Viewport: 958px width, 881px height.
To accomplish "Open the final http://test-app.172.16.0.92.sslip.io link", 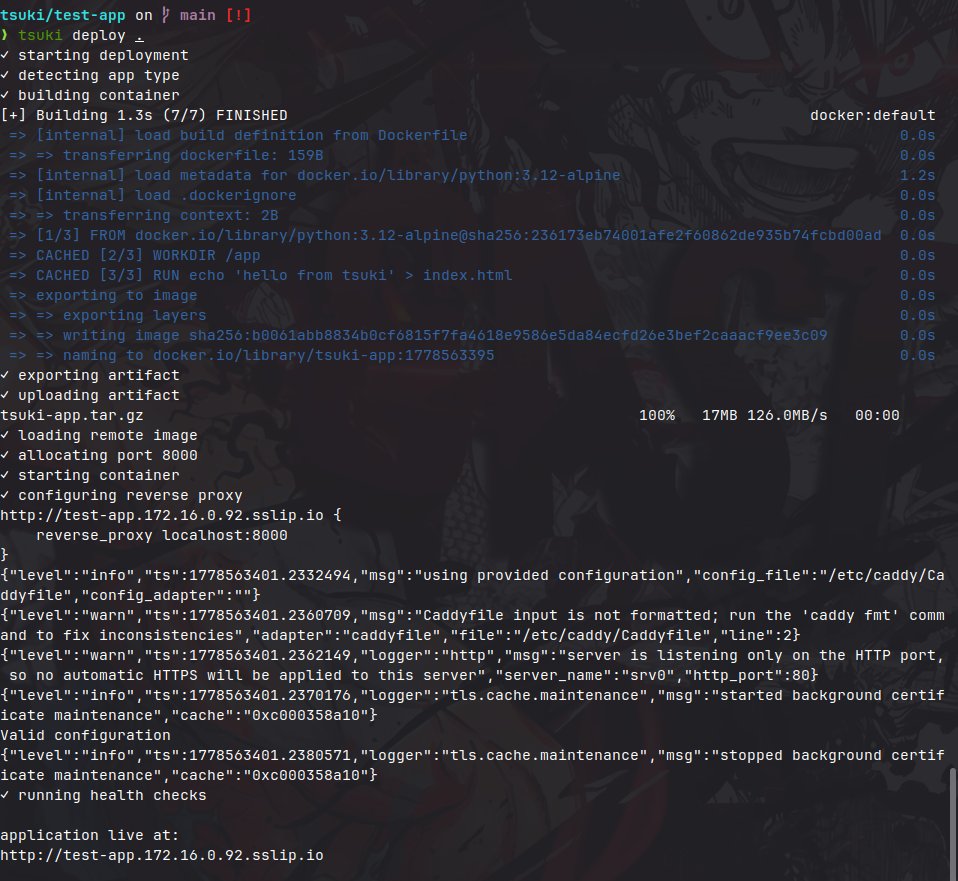I will tap(162, 855).
